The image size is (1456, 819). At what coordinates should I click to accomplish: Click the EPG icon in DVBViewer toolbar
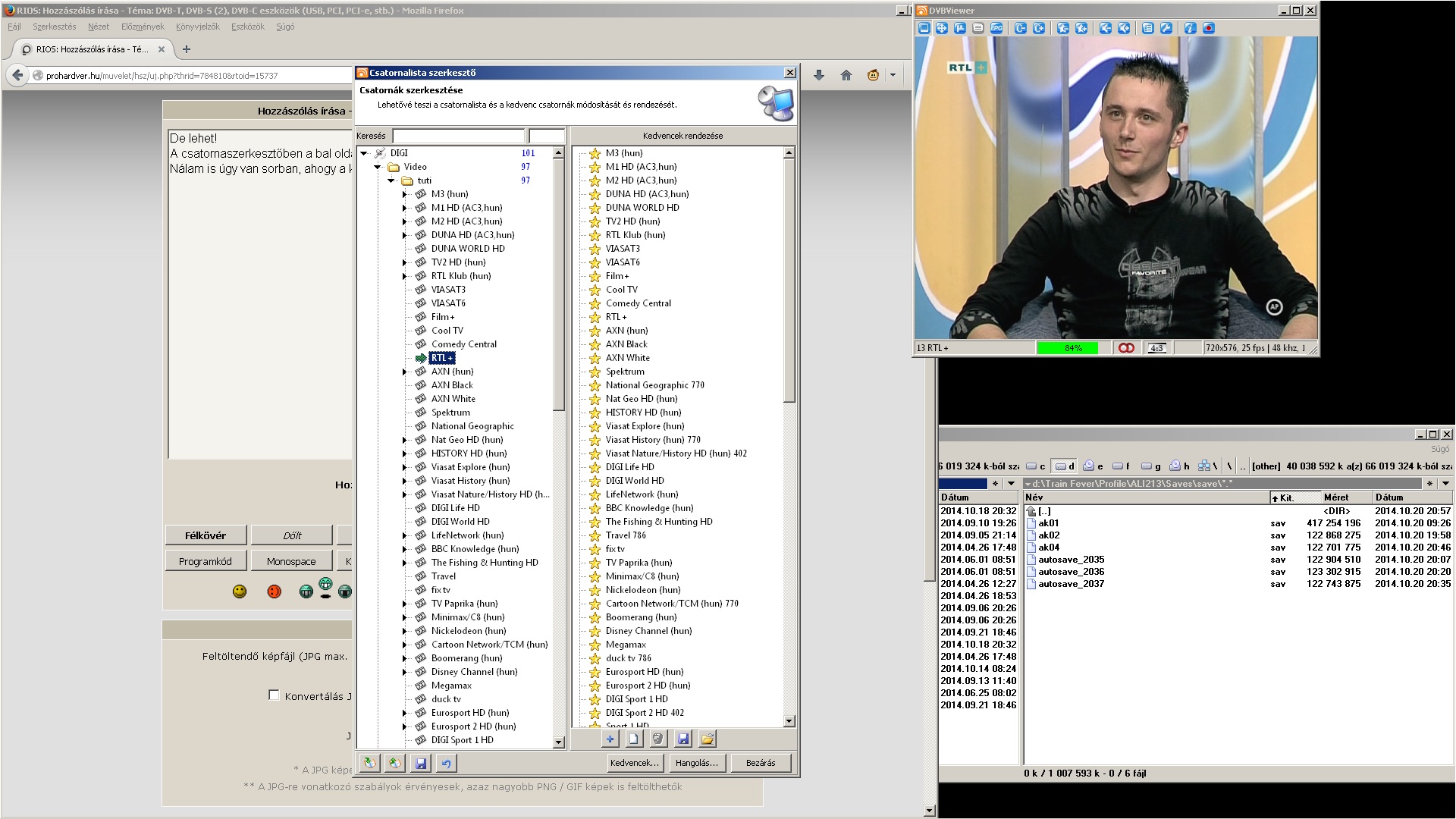(996, 28)
